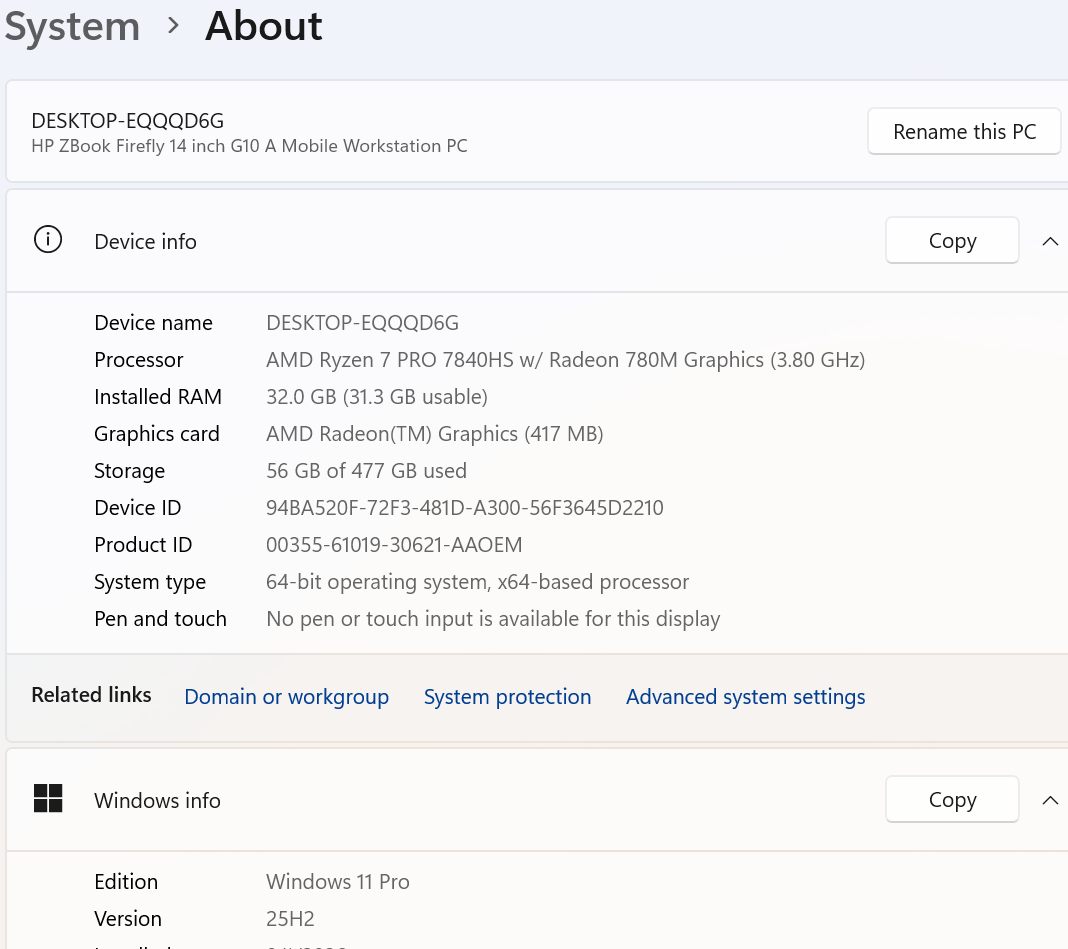1068x949 pixels.
Task: Select the Device ID value 94BA520F
Action: (465, 508)
